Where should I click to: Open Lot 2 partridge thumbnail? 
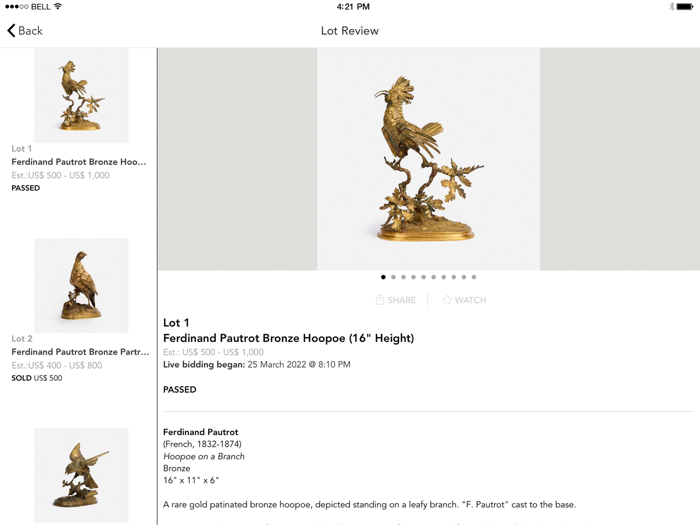tap(81, 285)
